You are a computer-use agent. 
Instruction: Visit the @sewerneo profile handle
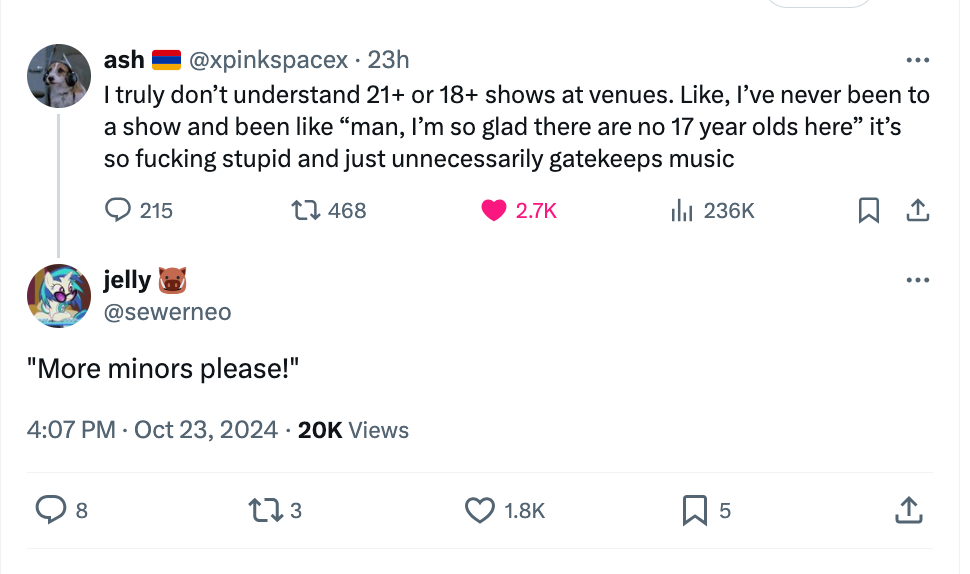(x=167, y=312)
